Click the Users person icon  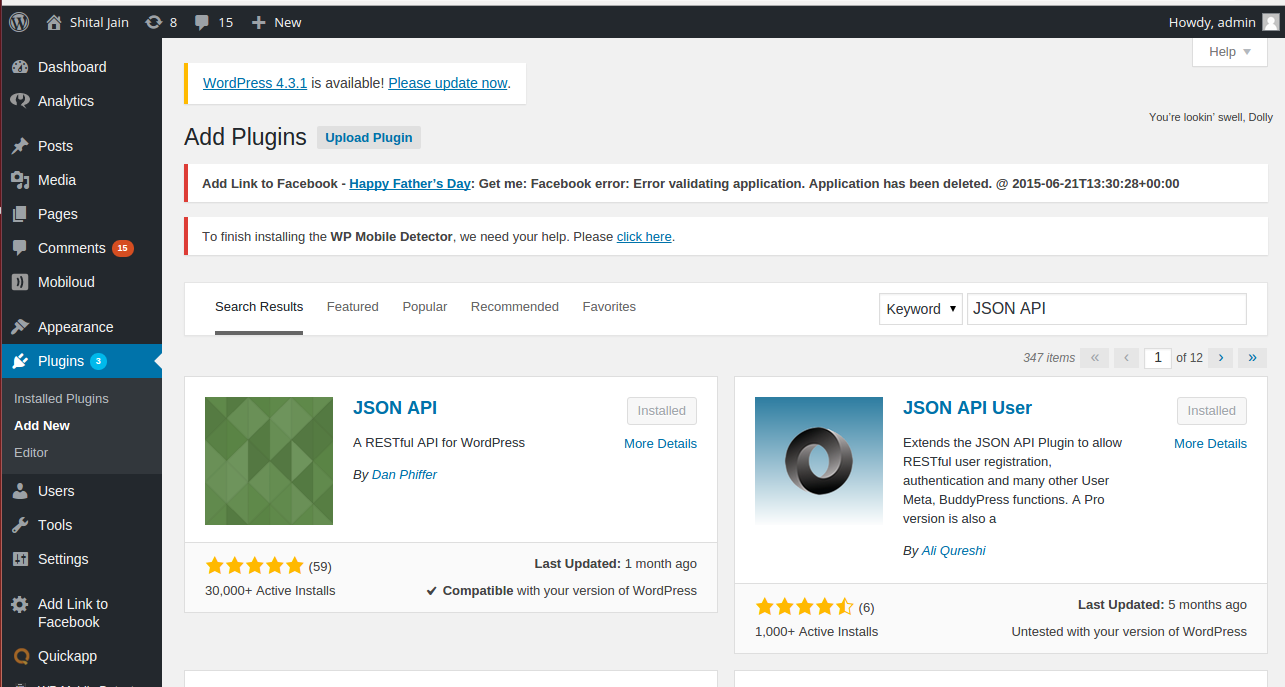[x=20, y=491]
